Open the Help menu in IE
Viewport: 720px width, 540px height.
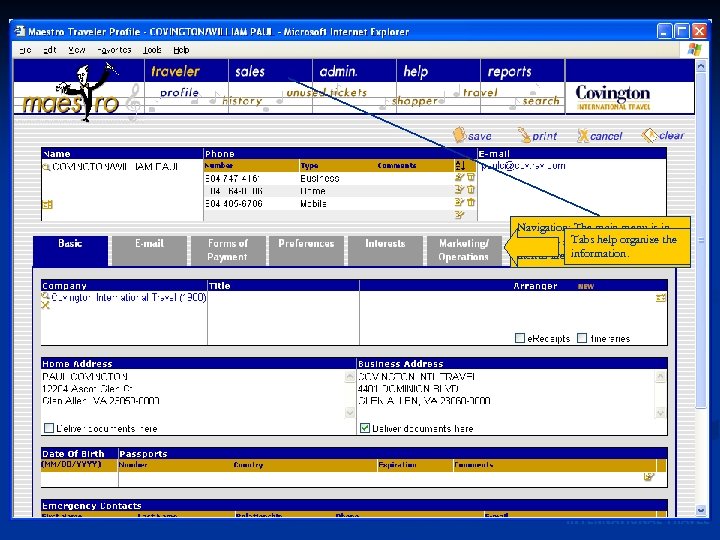point(181,50)
